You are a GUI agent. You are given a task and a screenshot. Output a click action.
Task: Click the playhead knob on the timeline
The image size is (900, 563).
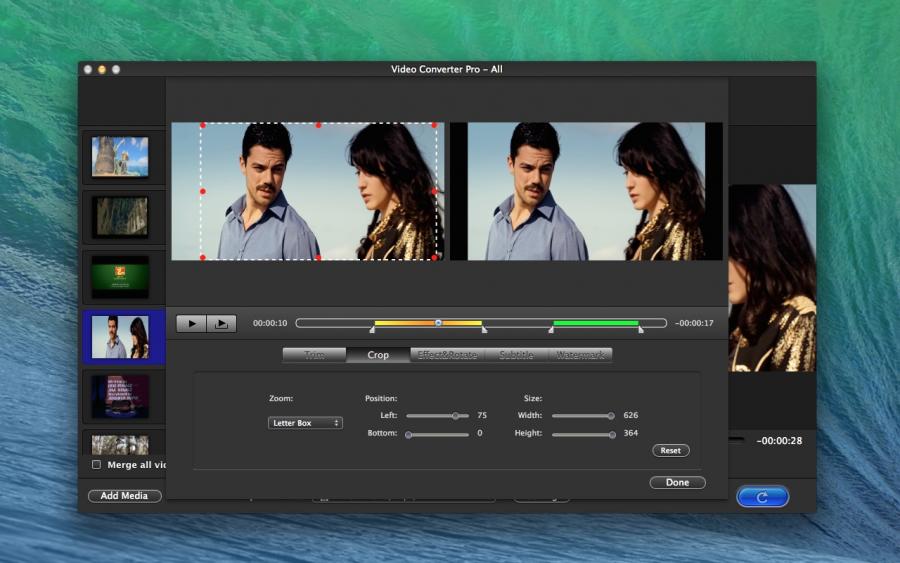coord(438,323)
